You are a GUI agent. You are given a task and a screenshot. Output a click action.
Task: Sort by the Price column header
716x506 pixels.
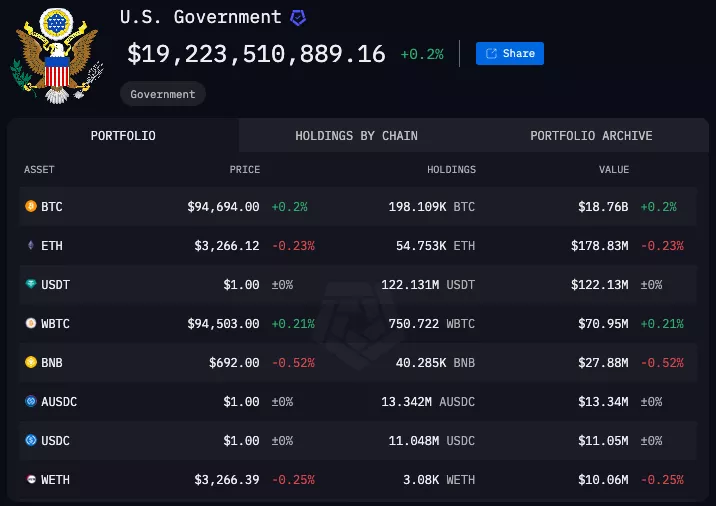pos(244,170)
